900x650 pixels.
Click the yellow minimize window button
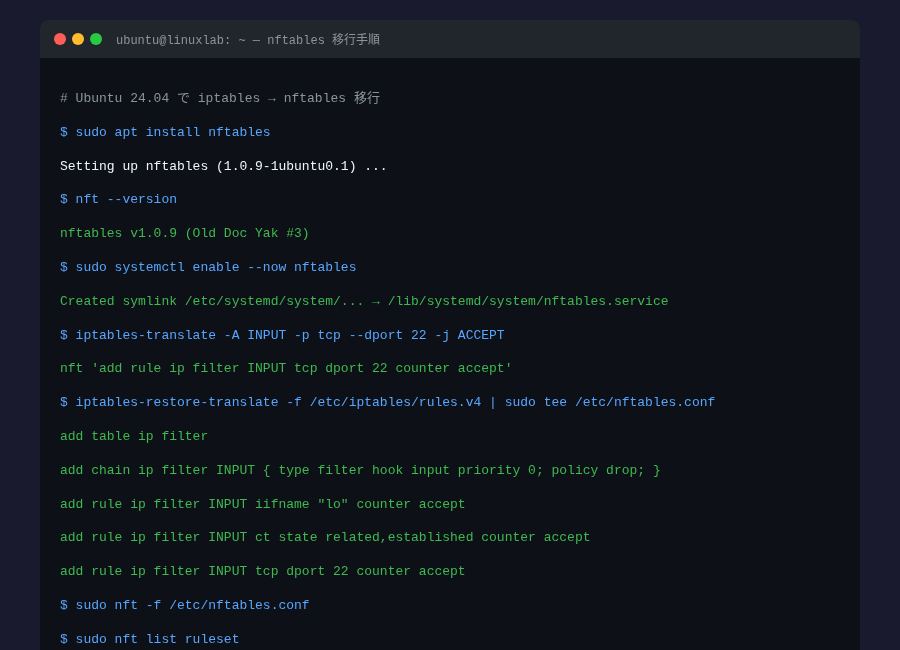pos(78,39)
